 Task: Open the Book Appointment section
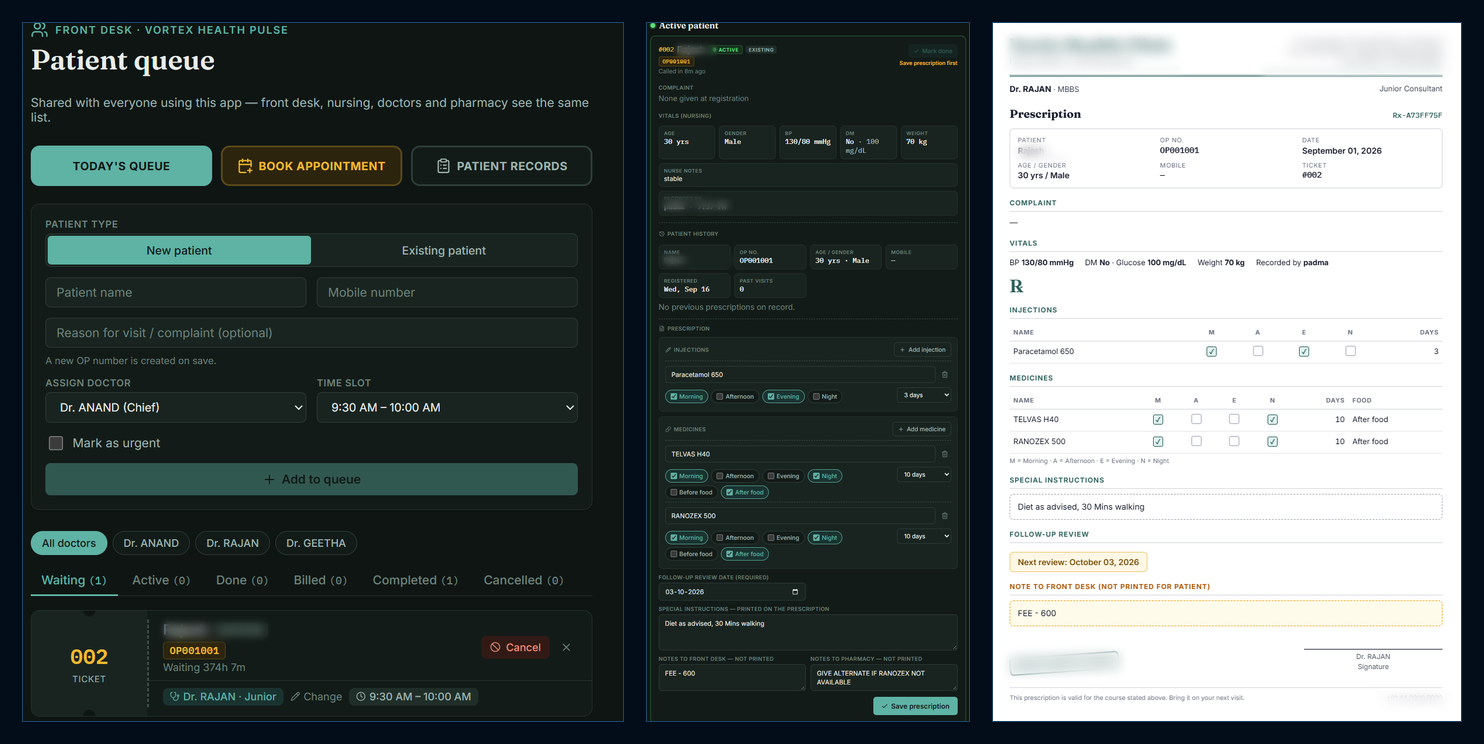point(311,166)
